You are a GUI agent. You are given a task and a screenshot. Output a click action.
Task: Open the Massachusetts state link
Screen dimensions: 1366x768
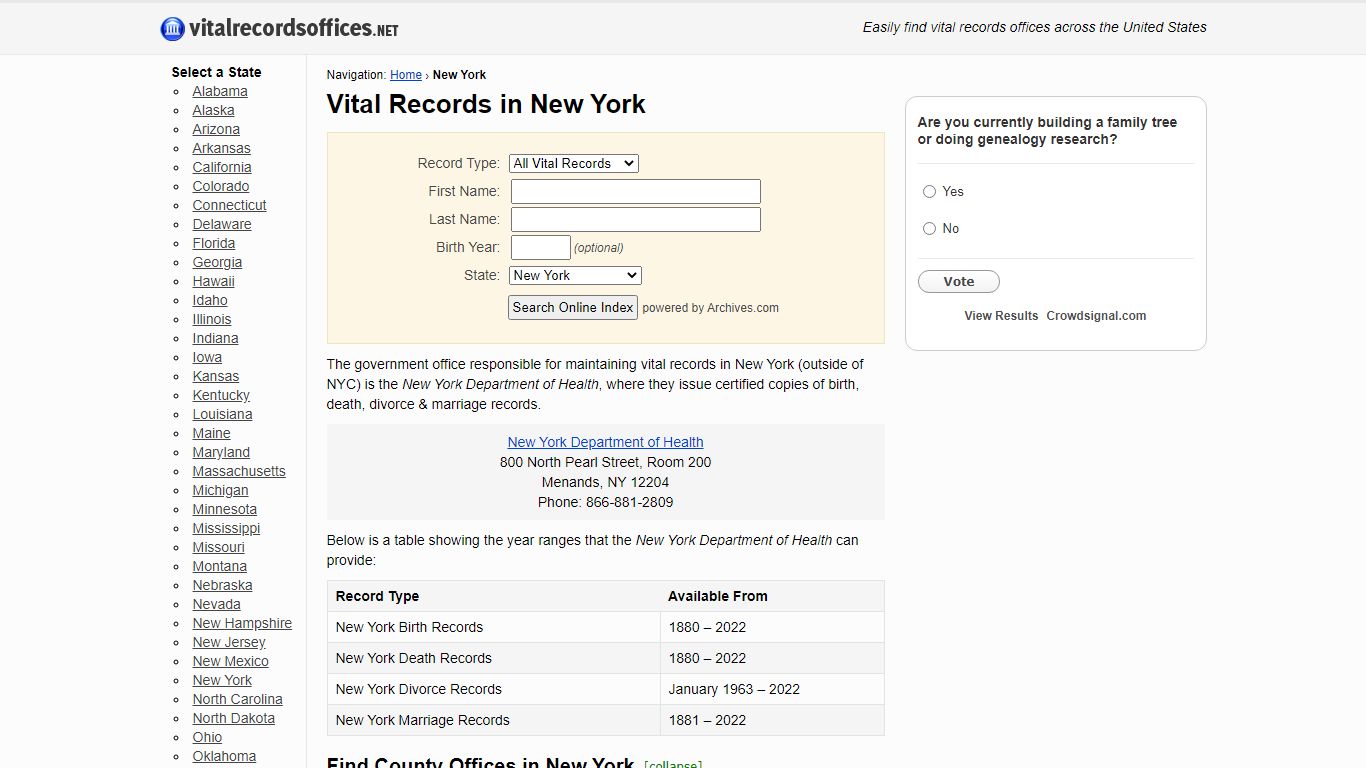point(239,471)
